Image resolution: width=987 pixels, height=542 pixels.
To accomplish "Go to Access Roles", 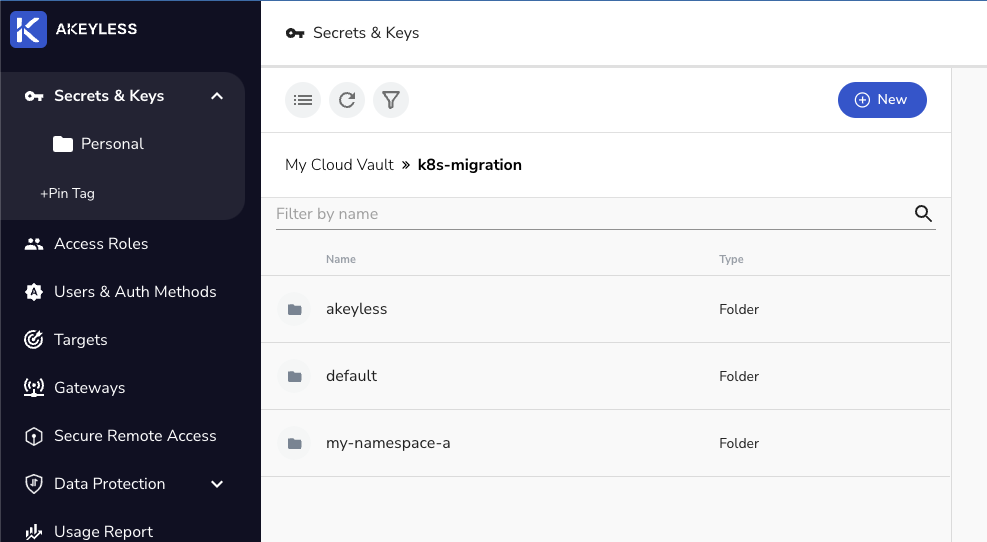I will pyautogui.click(x=100, y=244).
